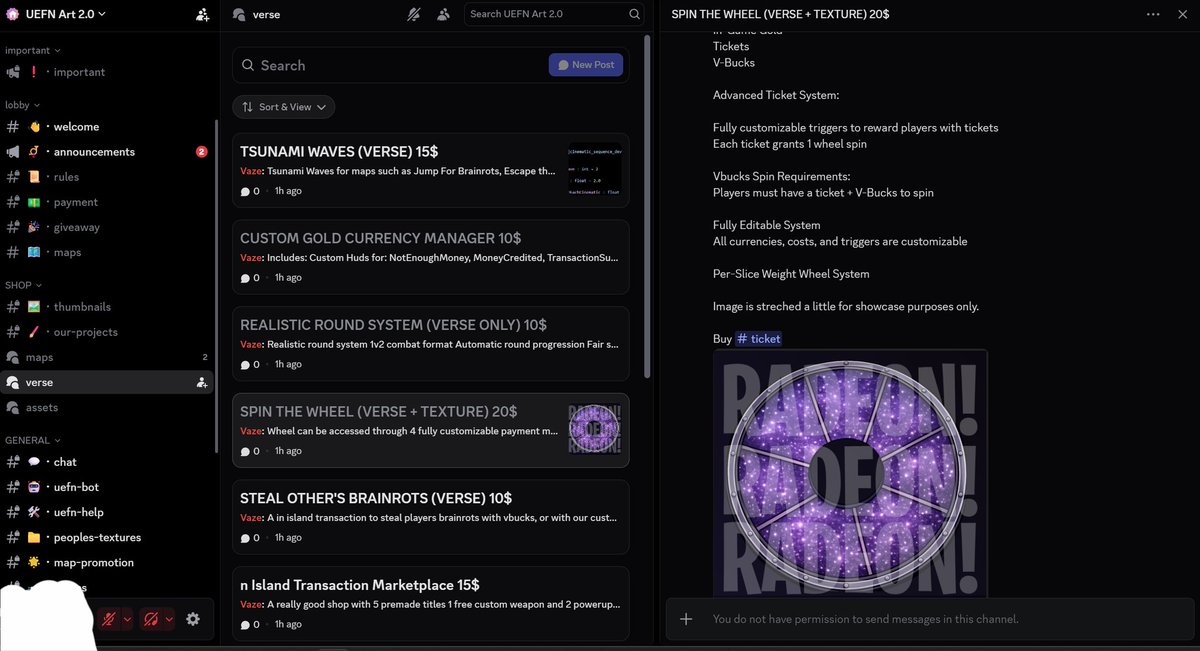The image size is (1200, 651).
Task: Open User Settings gear
Action: (x=193, y=619)
